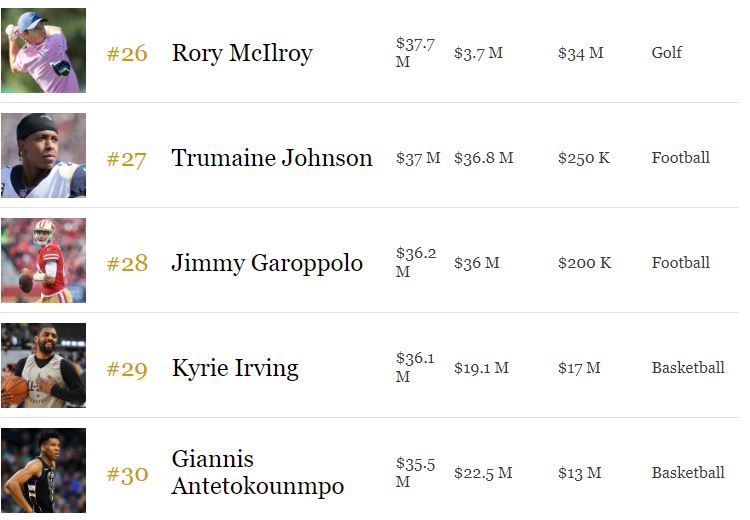Click the $250 K endorsements value
750x520 pixels.
(584, 158)
